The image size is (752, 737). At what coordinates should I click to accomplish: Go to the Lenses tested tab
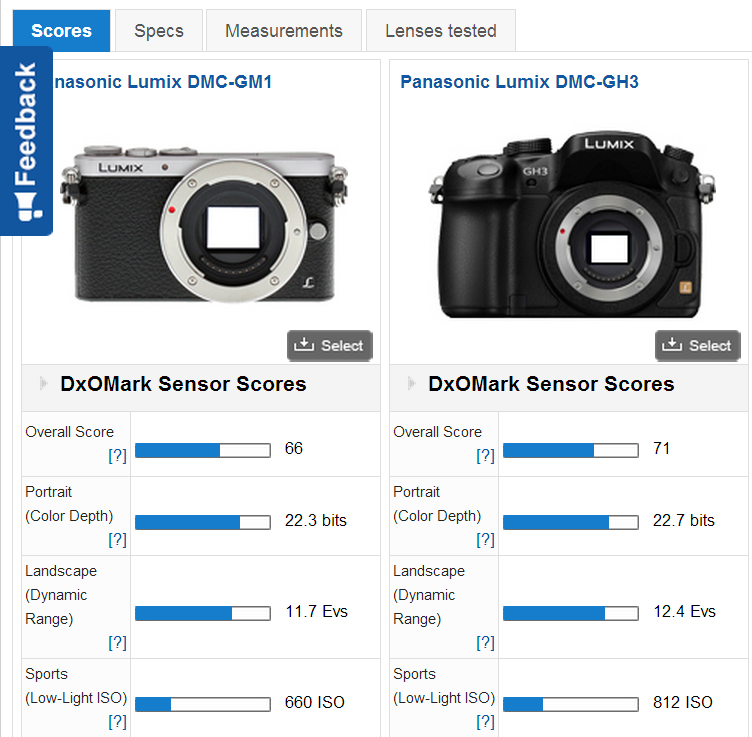coord(441,31)
